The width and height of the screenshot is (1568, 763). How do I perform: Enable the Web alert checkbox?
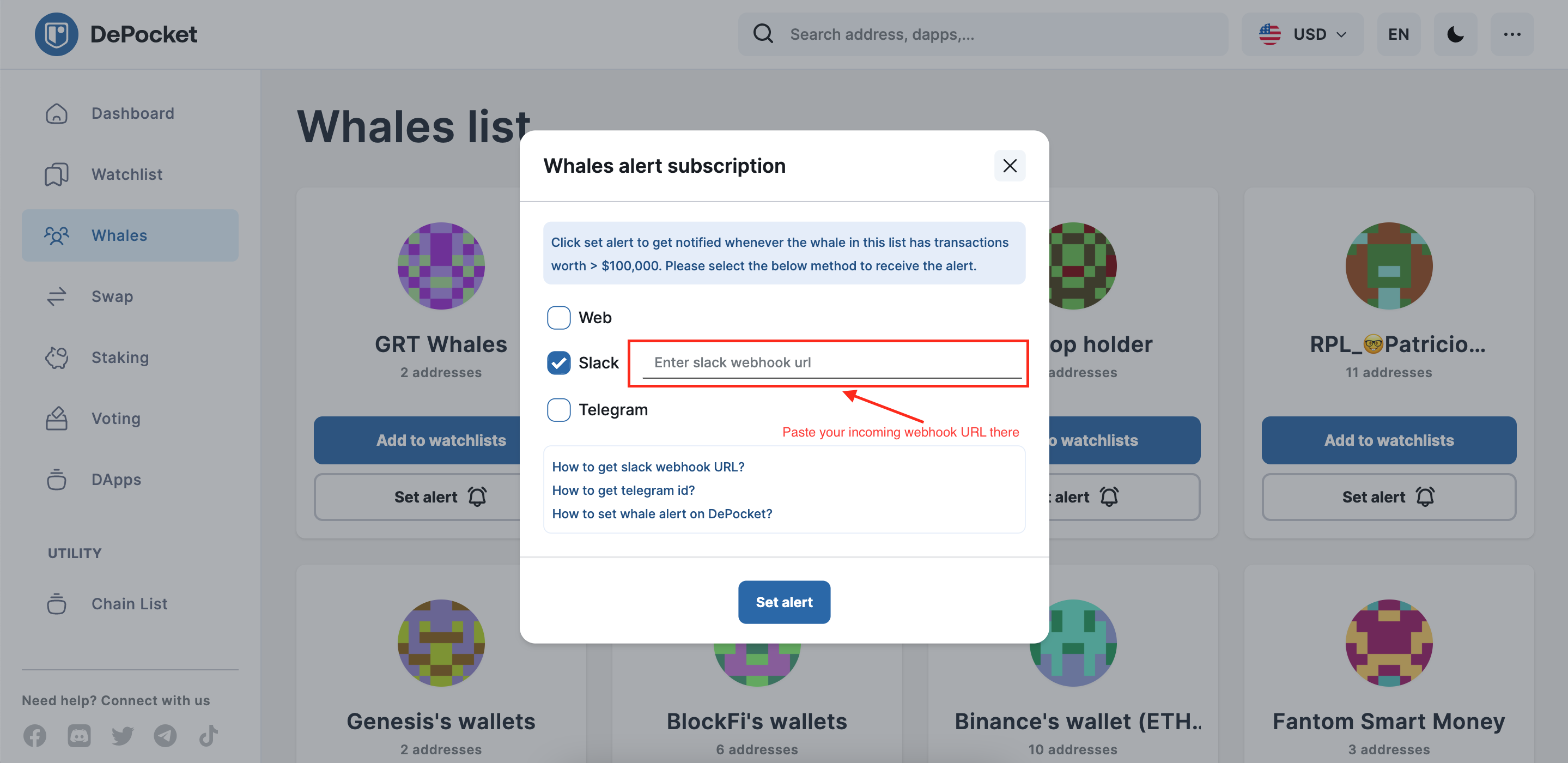[x=558, y=317]
